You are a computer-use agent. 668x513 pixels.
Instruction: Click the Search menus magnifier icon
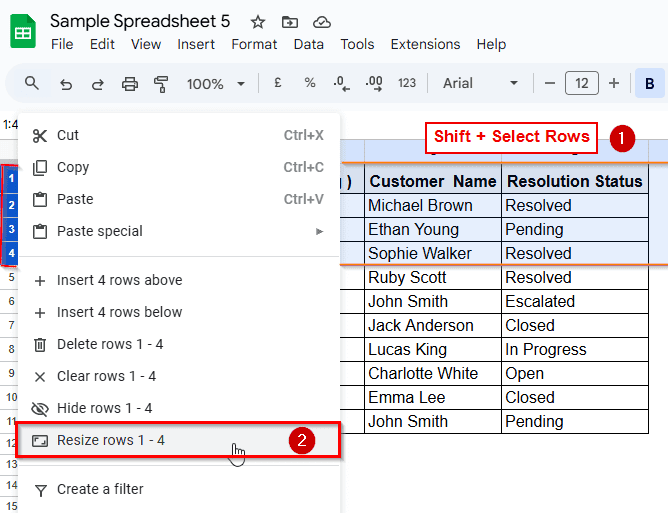pos(32,83)
